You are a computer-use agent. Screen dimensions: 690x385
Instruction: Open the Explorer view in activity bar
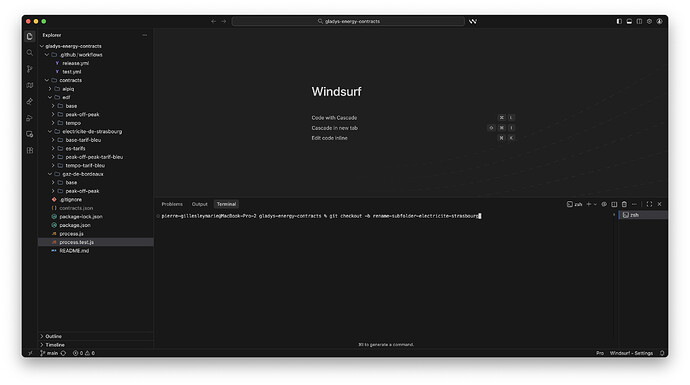29,37
